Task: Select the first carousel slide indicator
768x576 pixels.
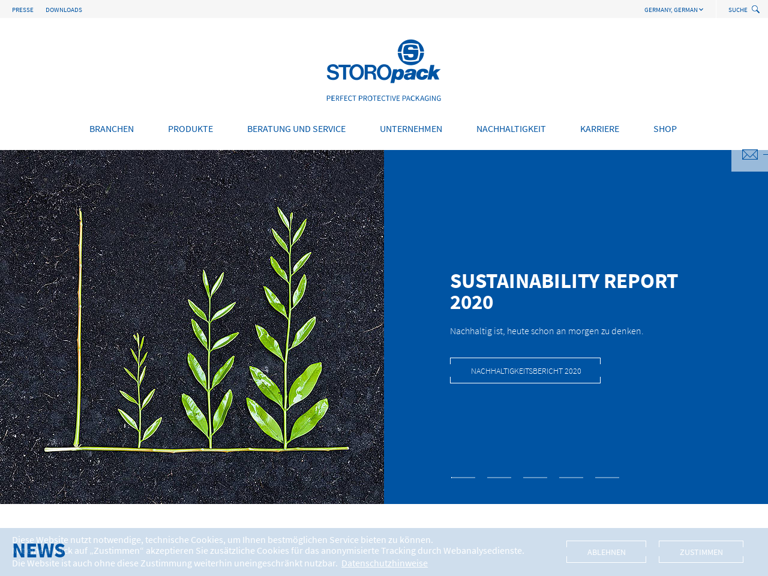Action: [463, 477]
